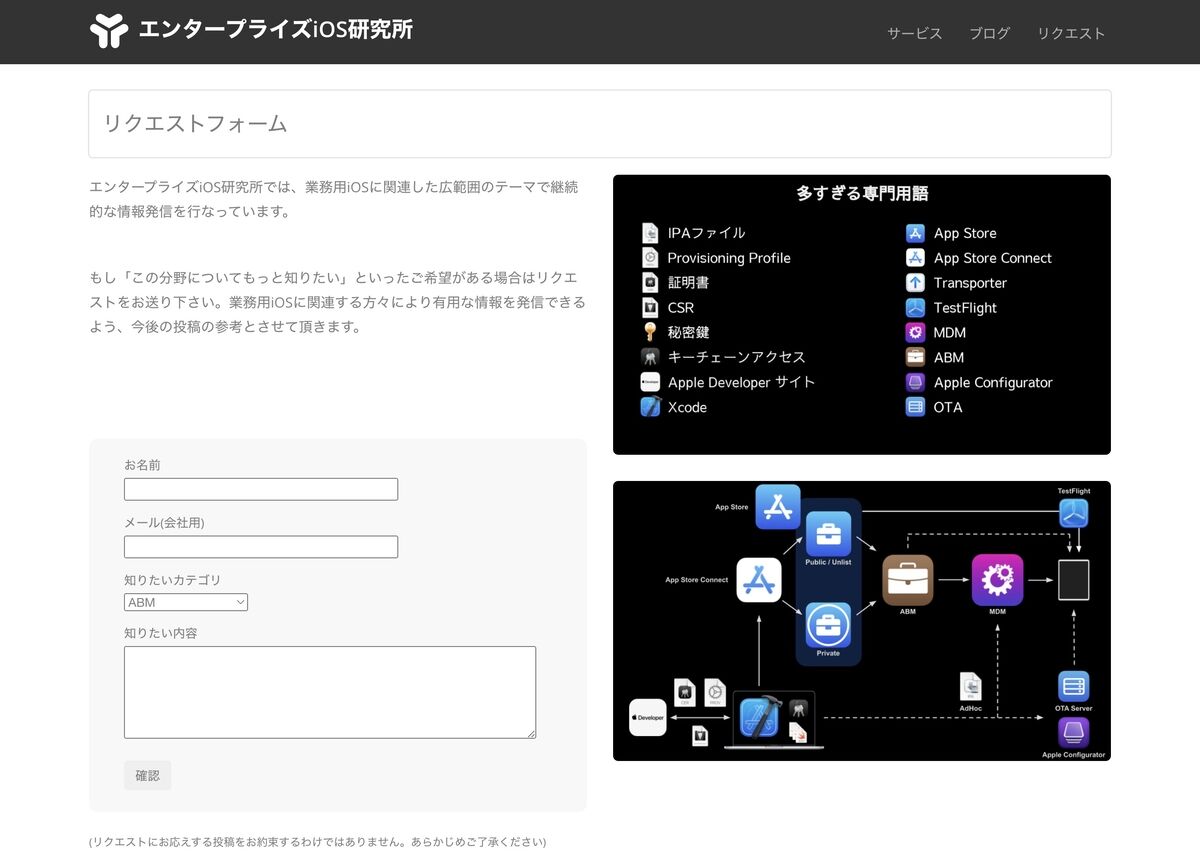The width and height of the screenshot is (1200, 868).
Task: Click the Developer badge in diagram
Action: point(648,717)
